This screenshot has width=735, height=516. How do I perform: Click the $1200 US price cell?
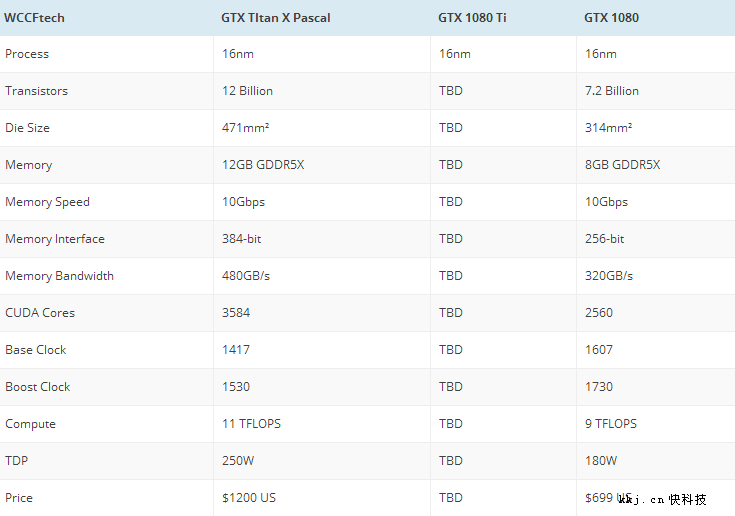point(249,498)
